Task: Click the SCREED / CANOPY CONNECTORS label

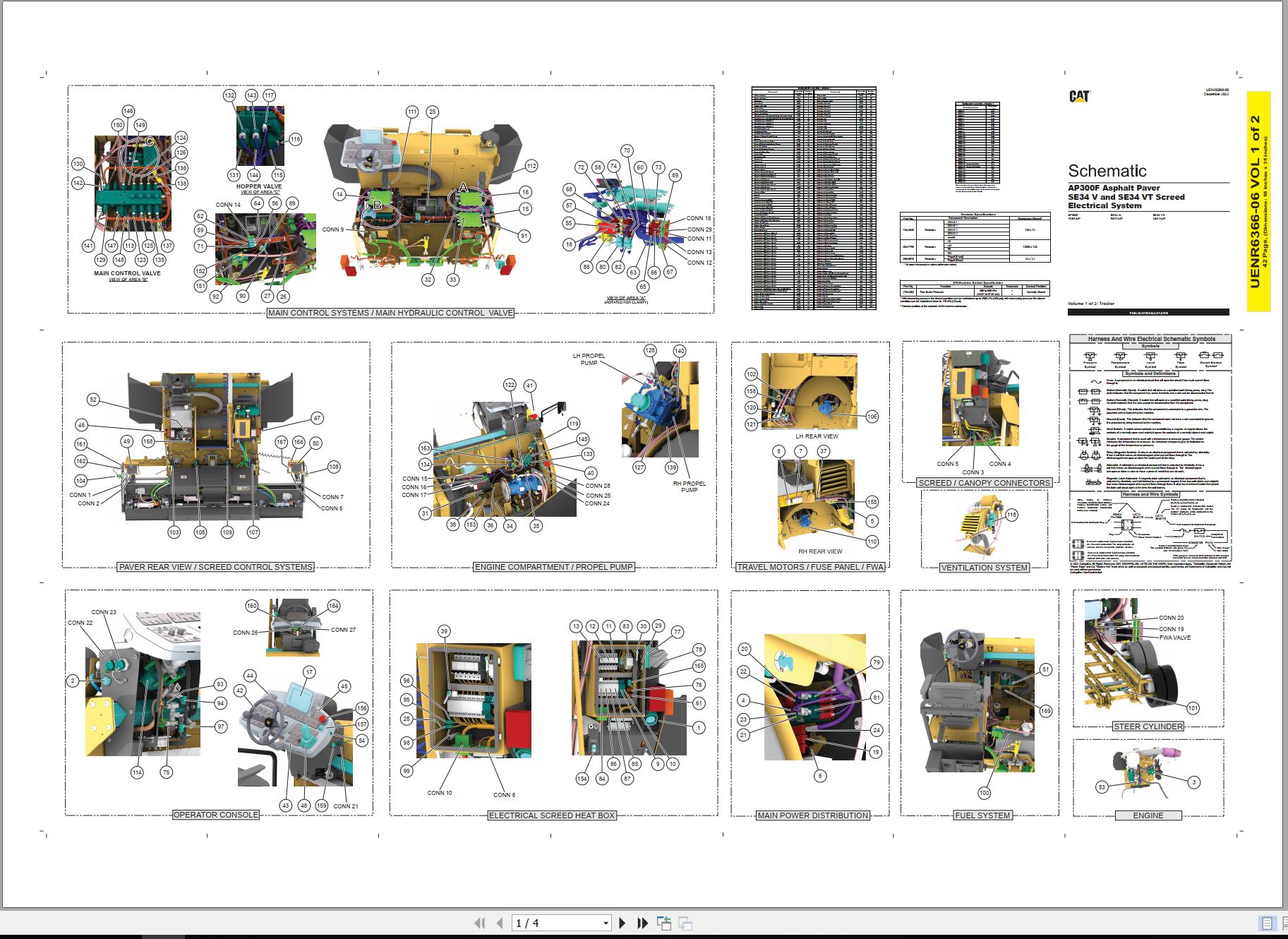Action: [x=984, y=483]
